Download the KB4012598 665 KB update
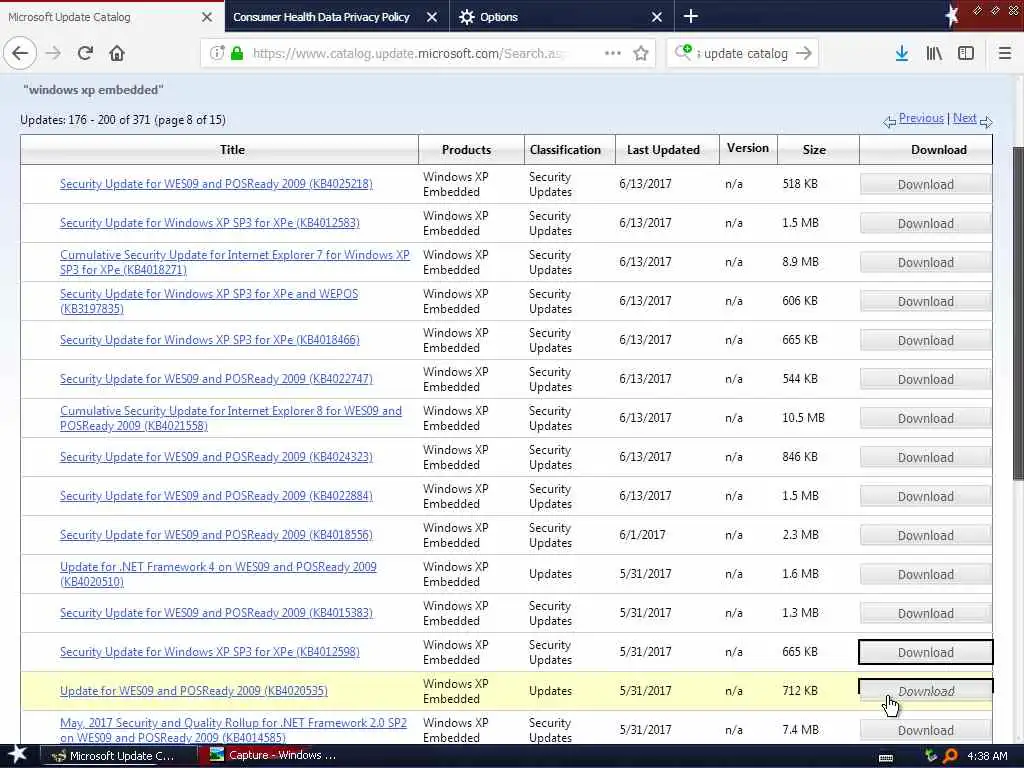1024x768 pixels. point(925,652)
